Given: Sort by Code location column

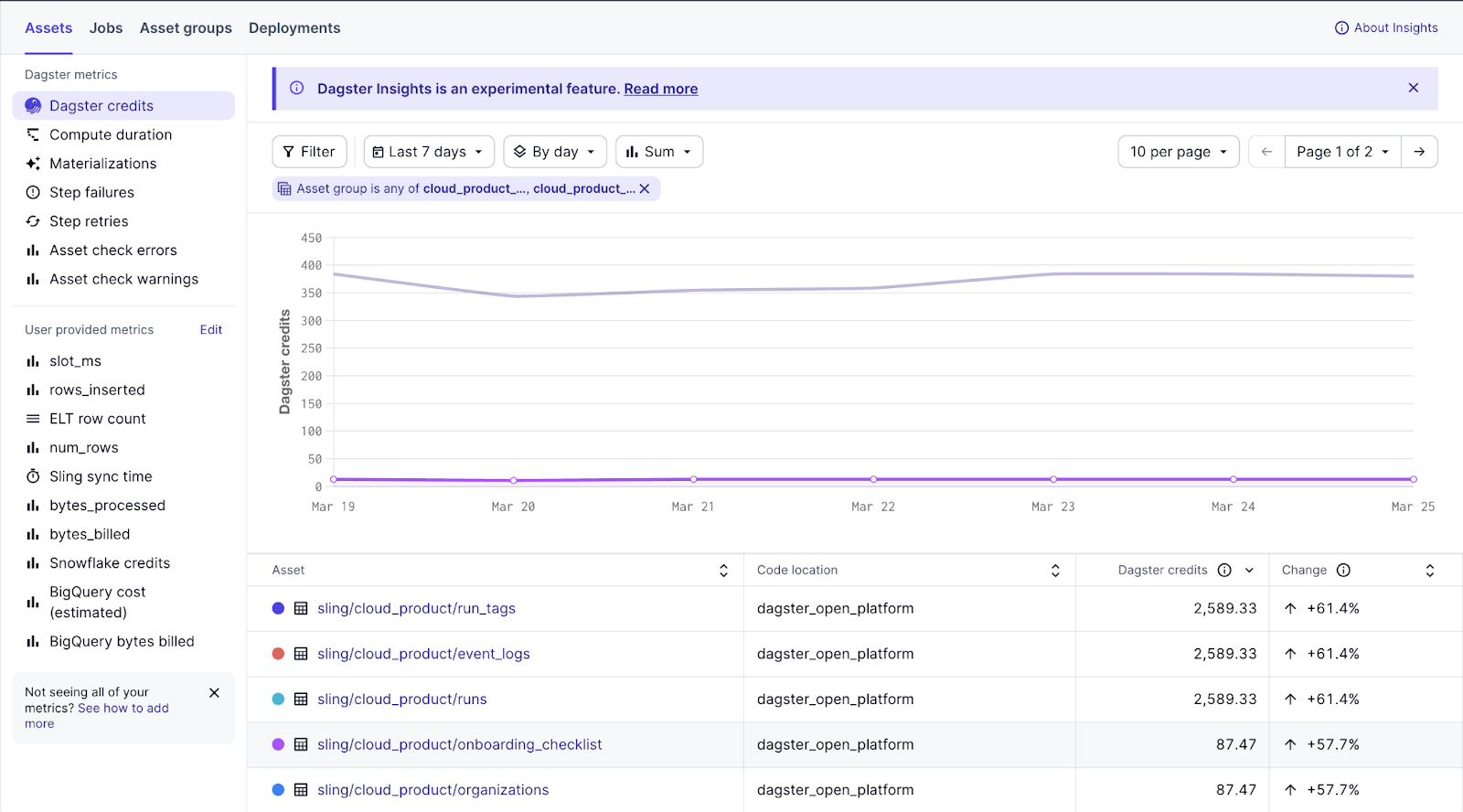Looking at the screenshot, I should click(1055, 571).
